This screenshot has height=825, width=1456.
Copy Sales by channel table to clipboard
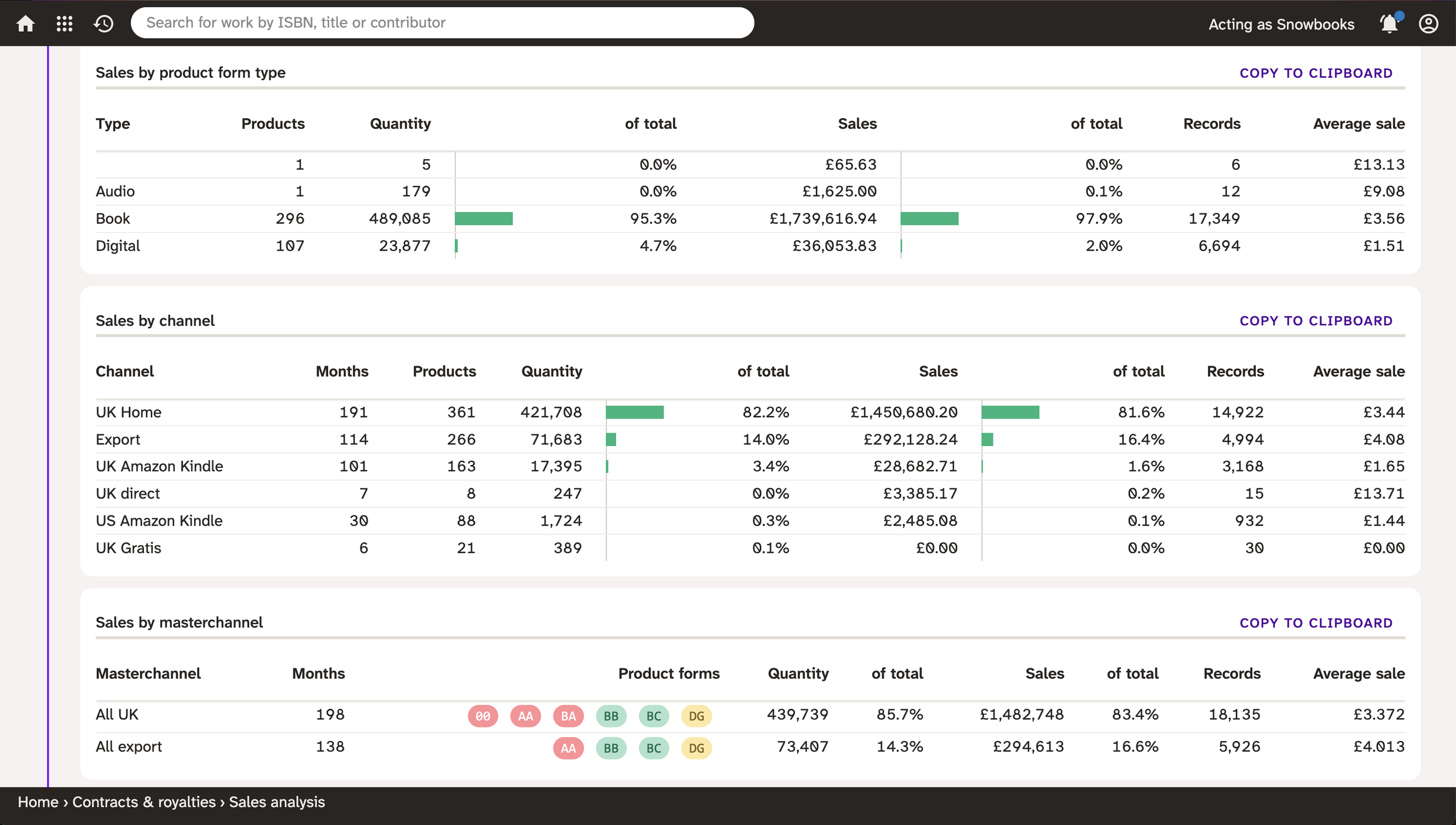(1315, 321)
